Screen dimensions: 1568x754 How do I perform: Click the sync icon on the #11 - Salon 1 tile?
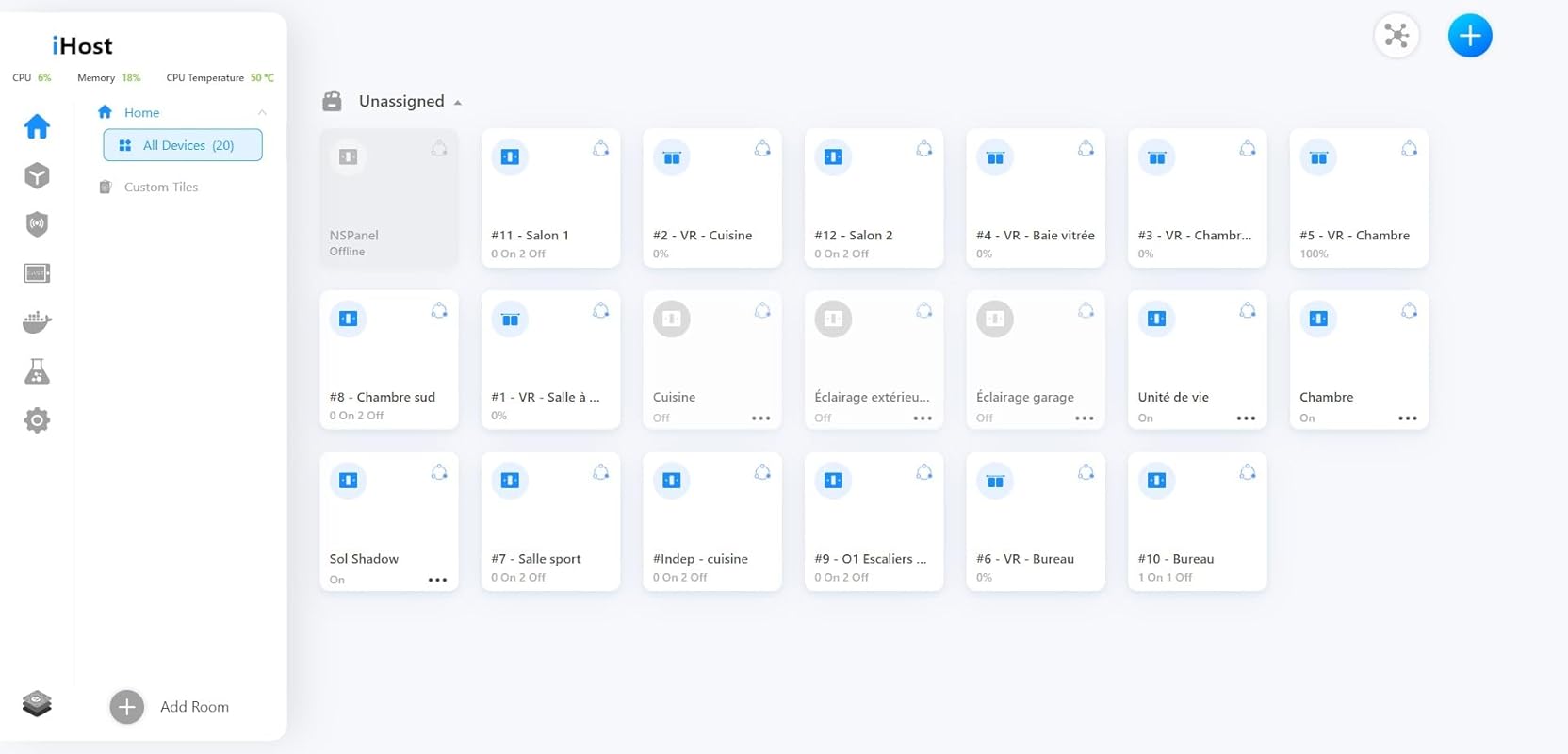pos(600,148)
